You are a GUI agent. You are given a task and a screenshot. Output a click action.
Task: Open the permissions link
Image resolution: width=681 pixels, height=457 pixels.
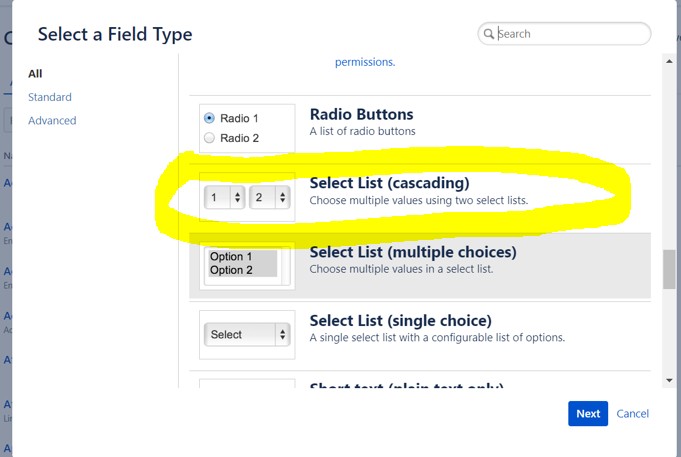coord(365,62)
